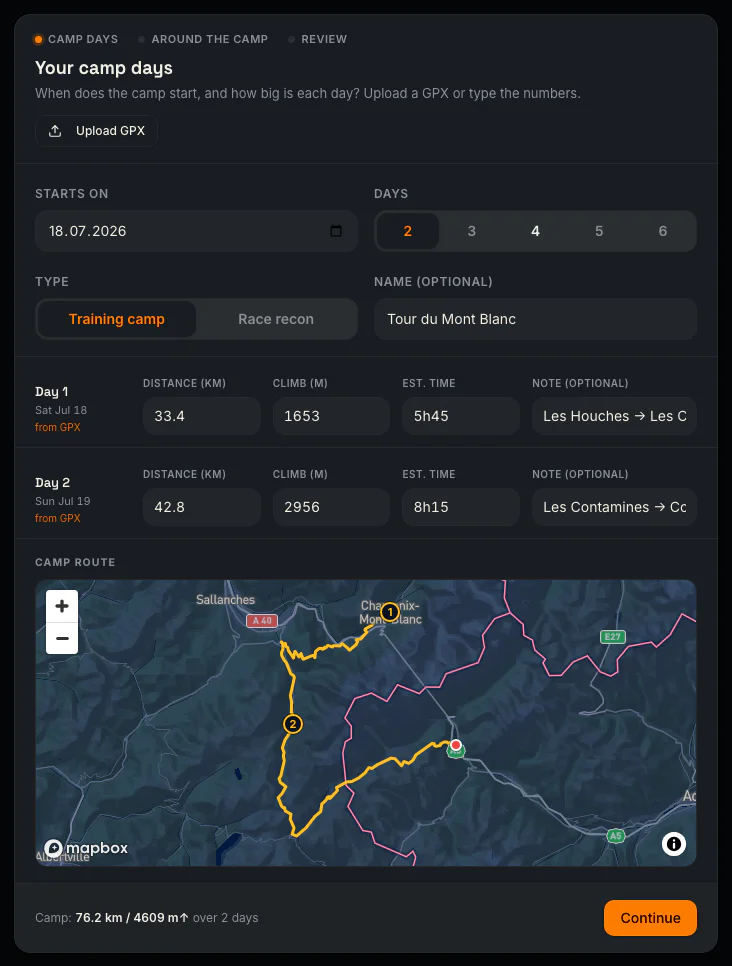
Task: Click the E27 road shield on map
Action: [x=612, y=636]
